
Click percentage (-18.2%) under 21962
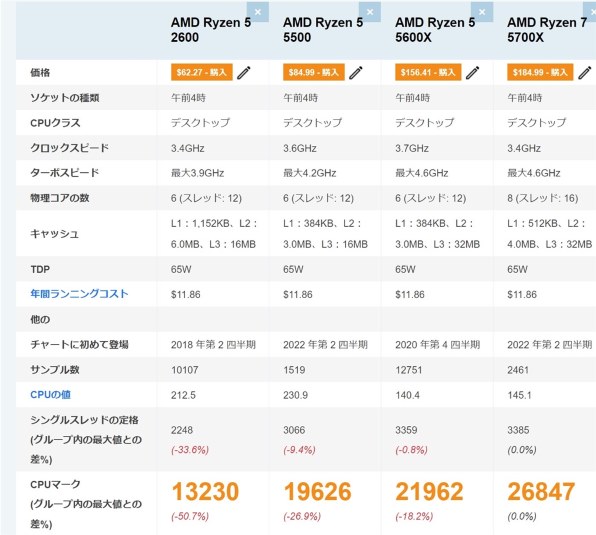click(414, 516)
